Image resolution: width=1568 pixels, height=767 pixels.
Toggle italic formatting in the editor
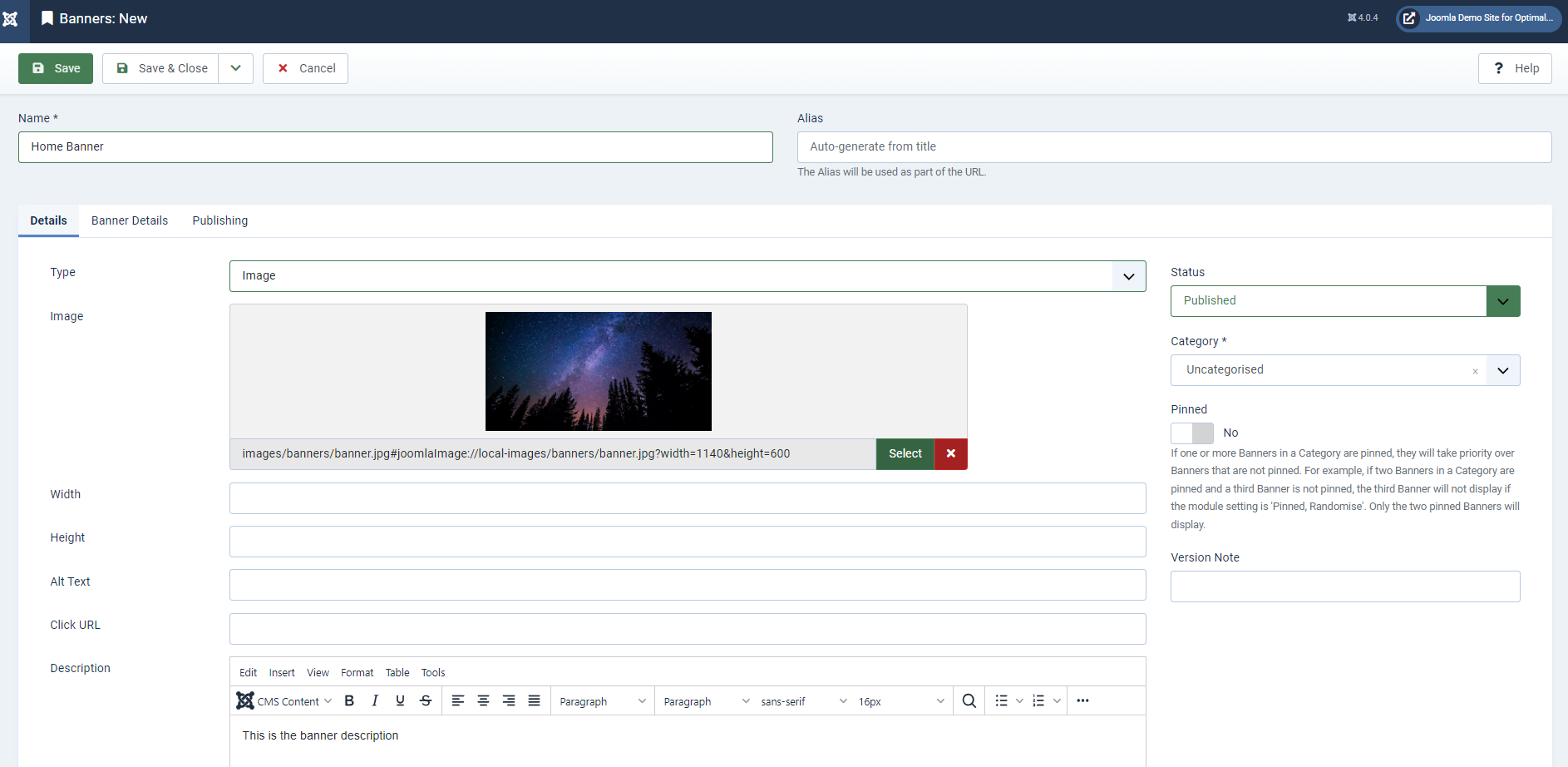(x=375, y=700)
